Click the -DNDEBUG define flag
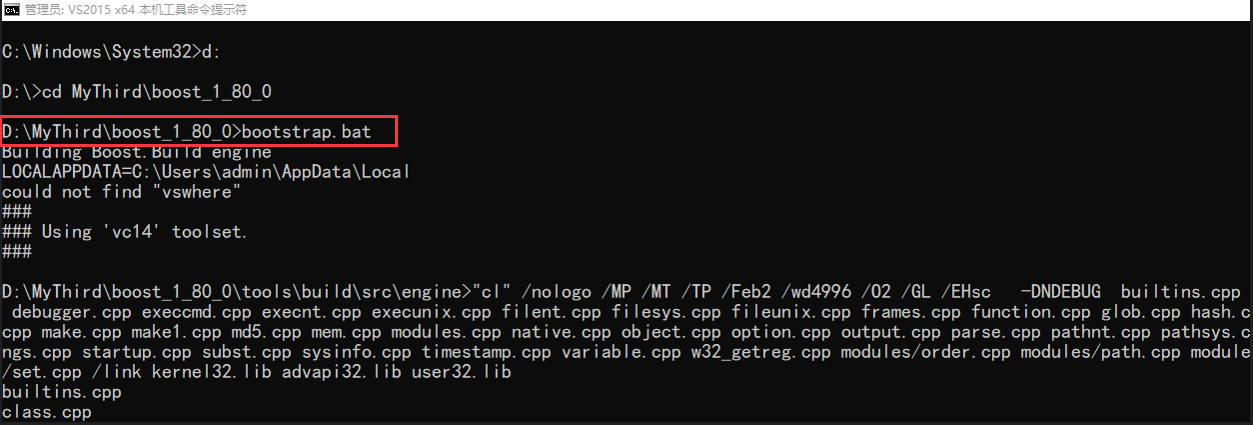This screenshot has height=425, width=1253. tap(1061, 292)
